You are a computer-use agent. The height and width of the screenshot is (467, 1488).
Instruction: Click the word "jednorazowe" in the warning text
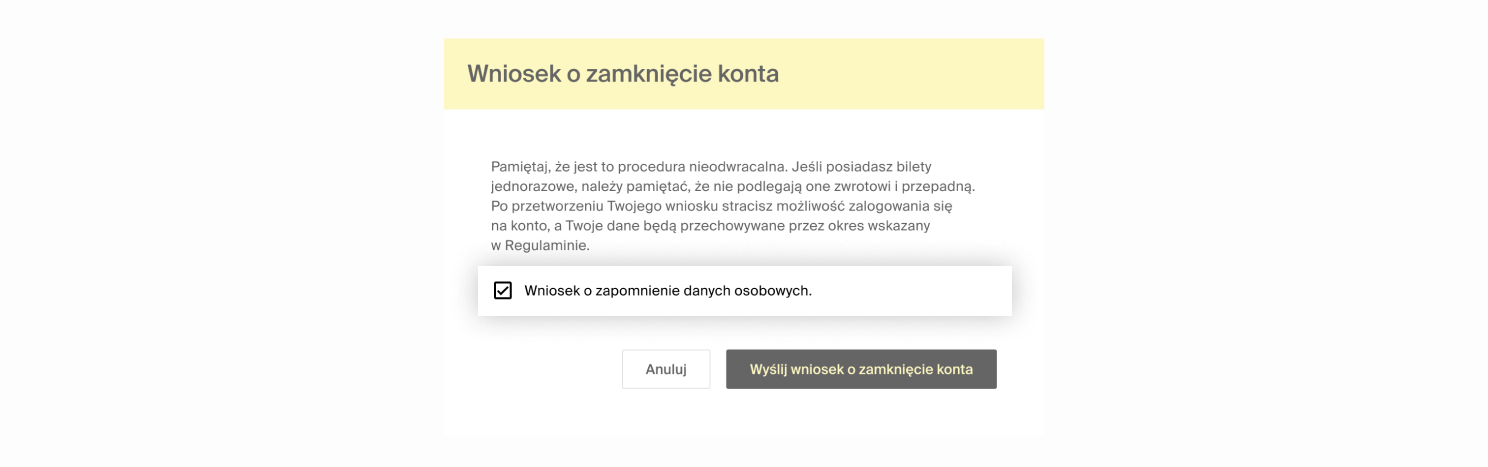pos(532,186)
